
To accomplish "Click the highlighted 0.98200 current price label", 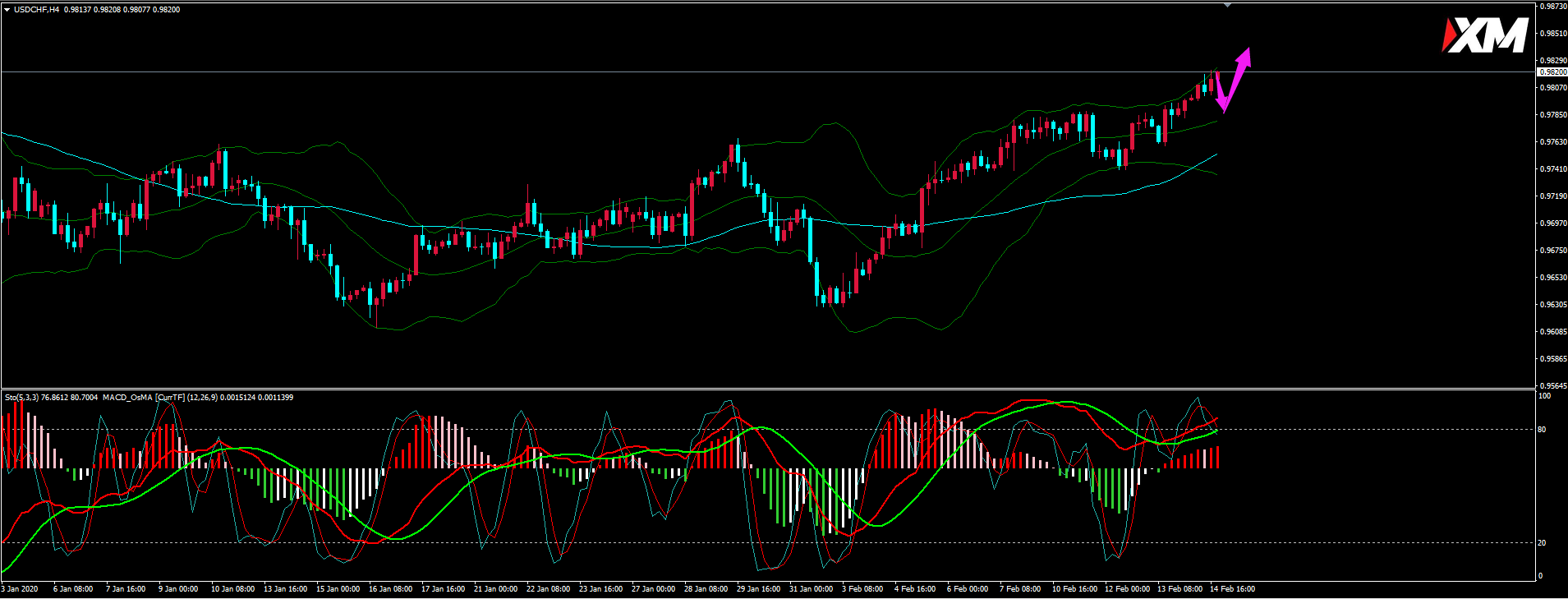I will (1552, 72).
